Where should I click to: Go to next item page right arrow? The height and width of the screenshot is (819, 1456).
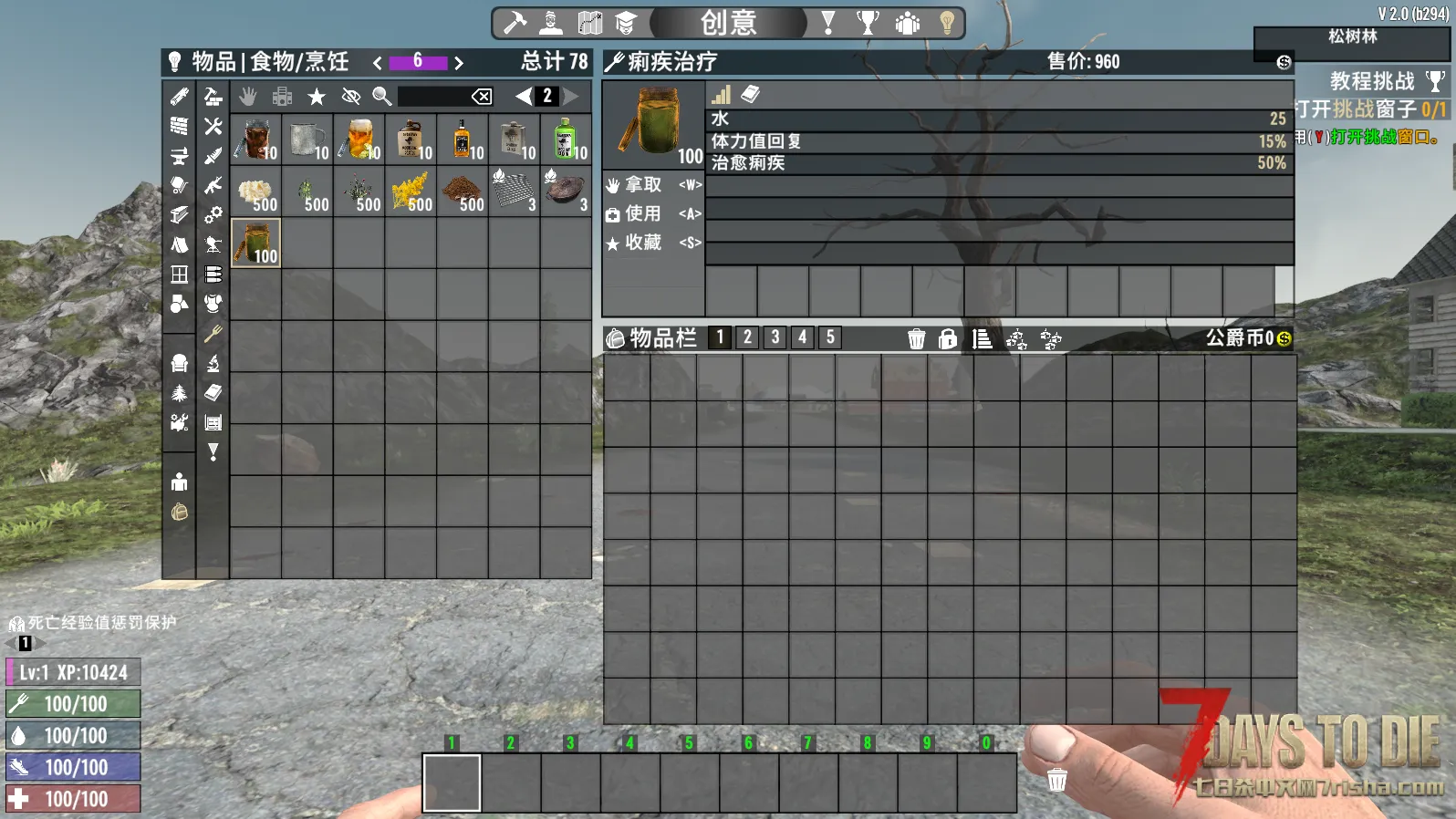571,96
